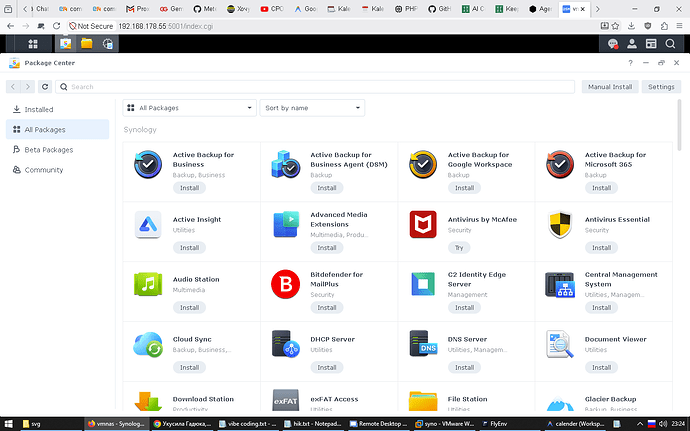This screenshot has height=431, width=690.
Task: Click the browser address bar URL
Action: tap(165, 26)
